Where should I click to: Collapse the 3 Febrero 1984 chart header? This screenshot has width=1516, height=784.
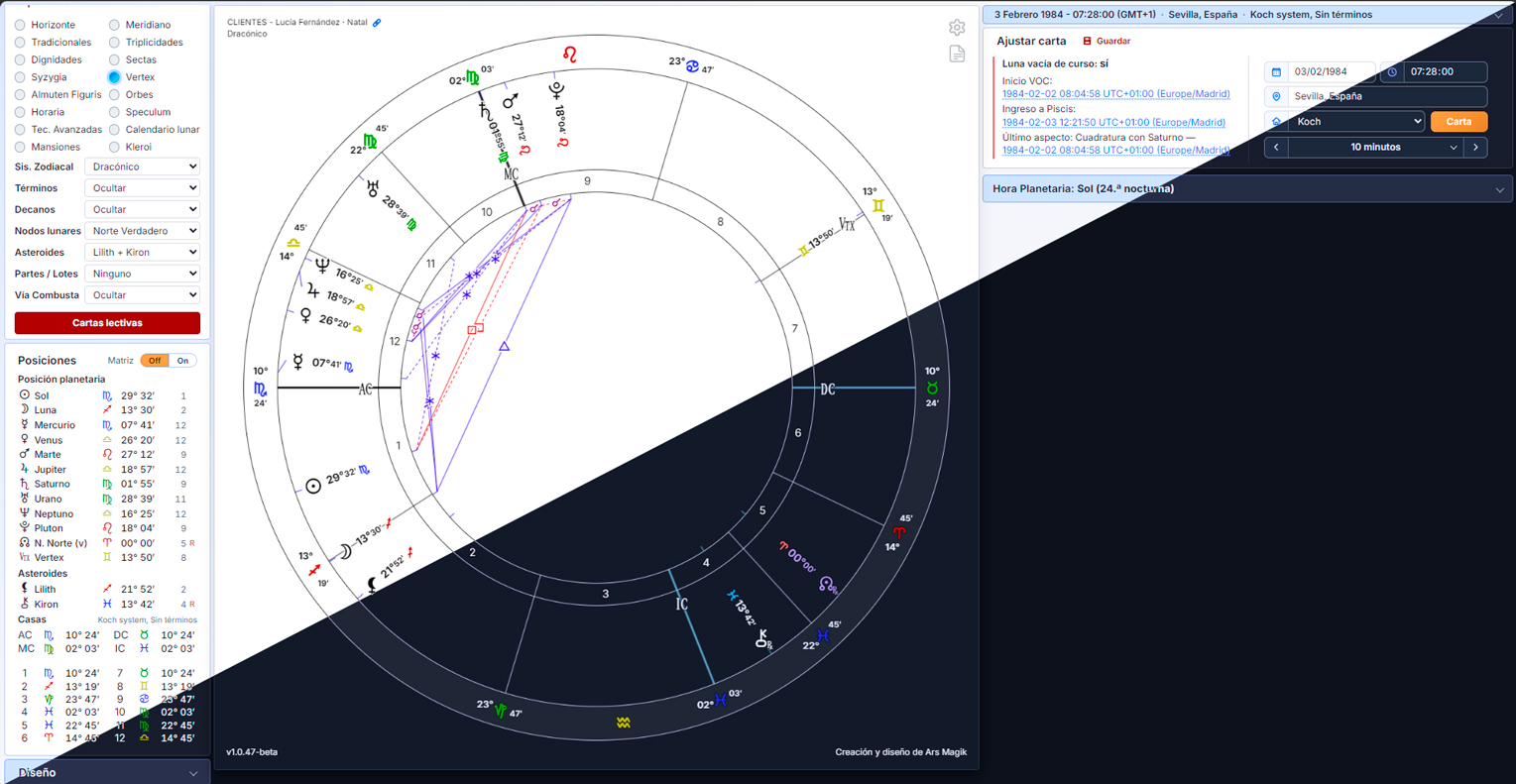pyautogui.click(x=1248, y=15)
